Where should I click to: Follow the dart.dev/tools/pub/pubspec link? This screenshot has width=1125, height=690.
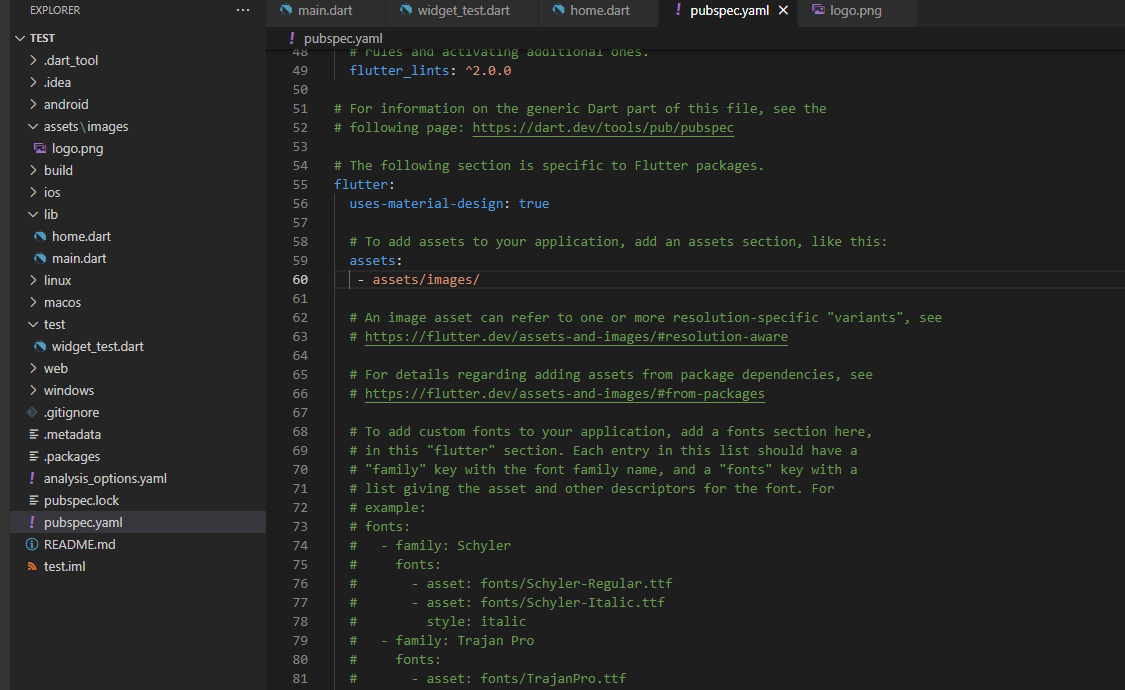(x=603, y=128)
